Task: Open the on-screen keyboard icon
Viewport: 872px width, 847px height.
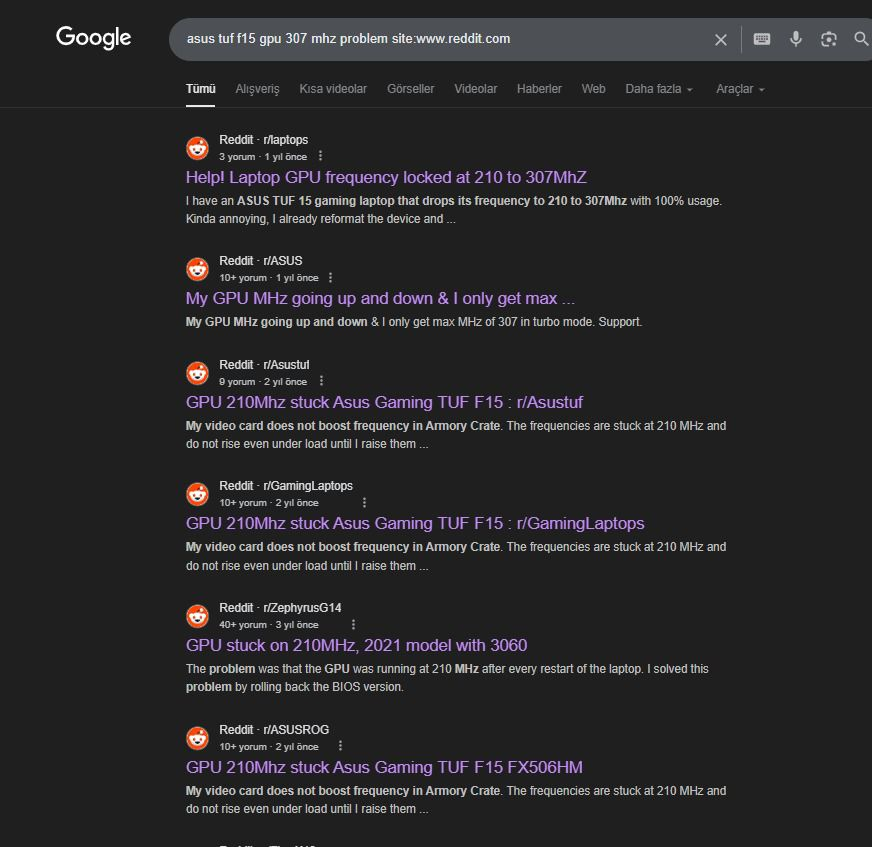Action: pos(762,39)
